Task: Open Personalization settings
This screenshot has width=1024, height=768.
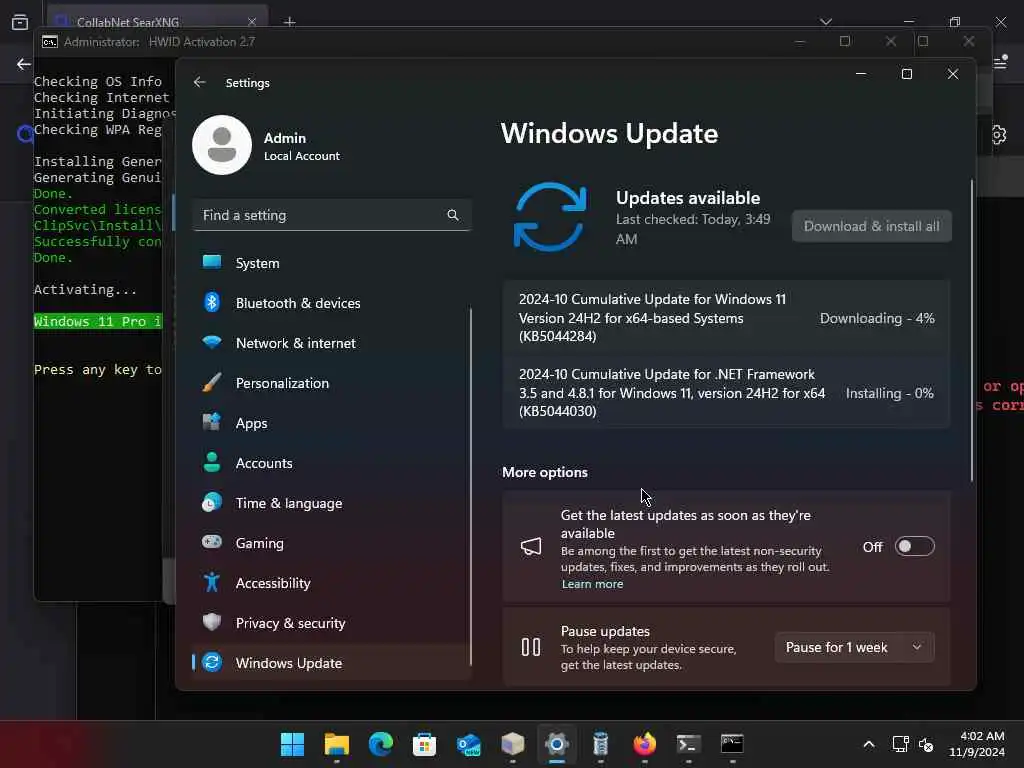Action: 332,383
